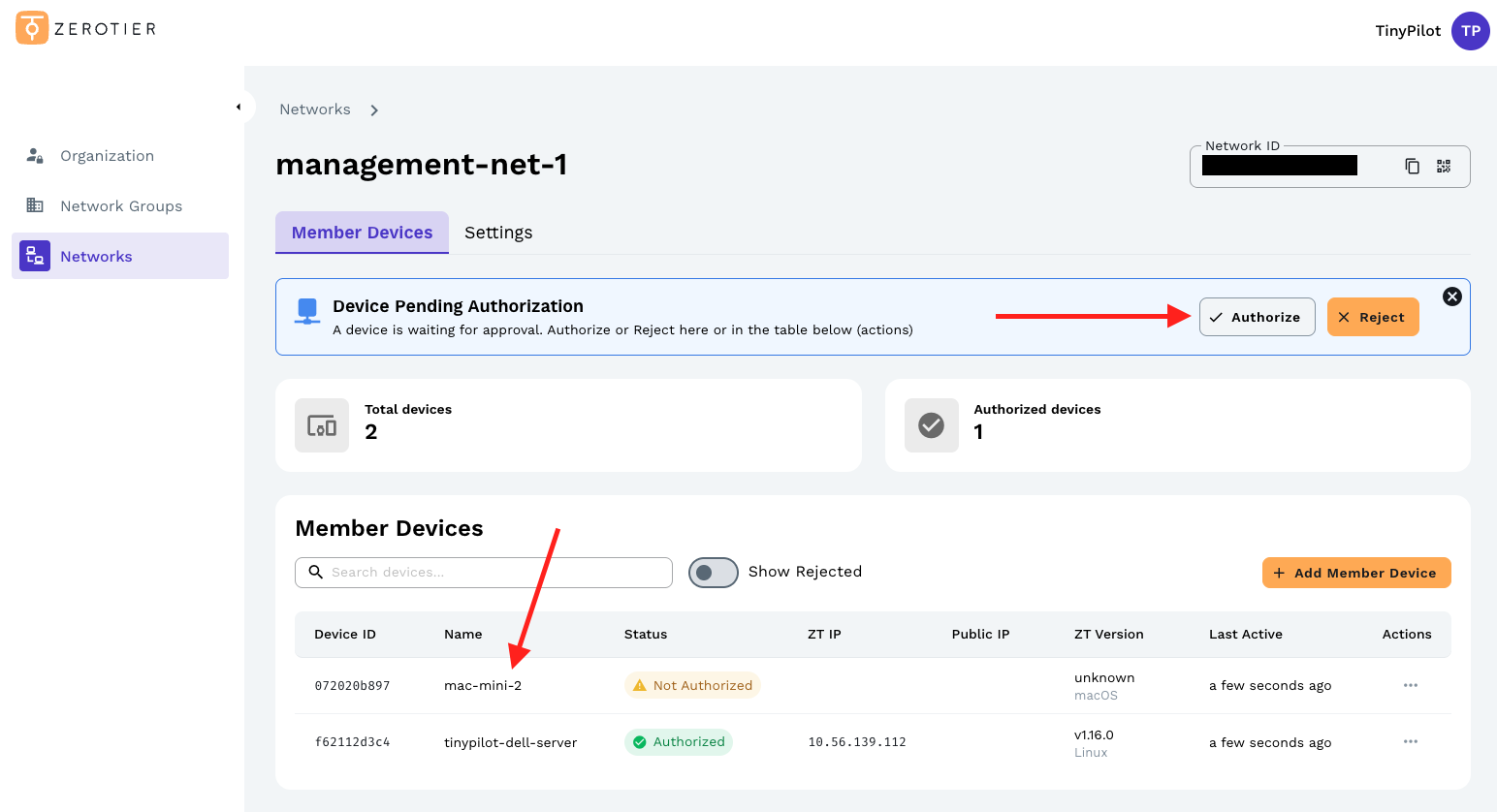The height and width of the screenshot is (812, 1497).
Task: Show the Network ID QR code
Action: pos(1443,166)
